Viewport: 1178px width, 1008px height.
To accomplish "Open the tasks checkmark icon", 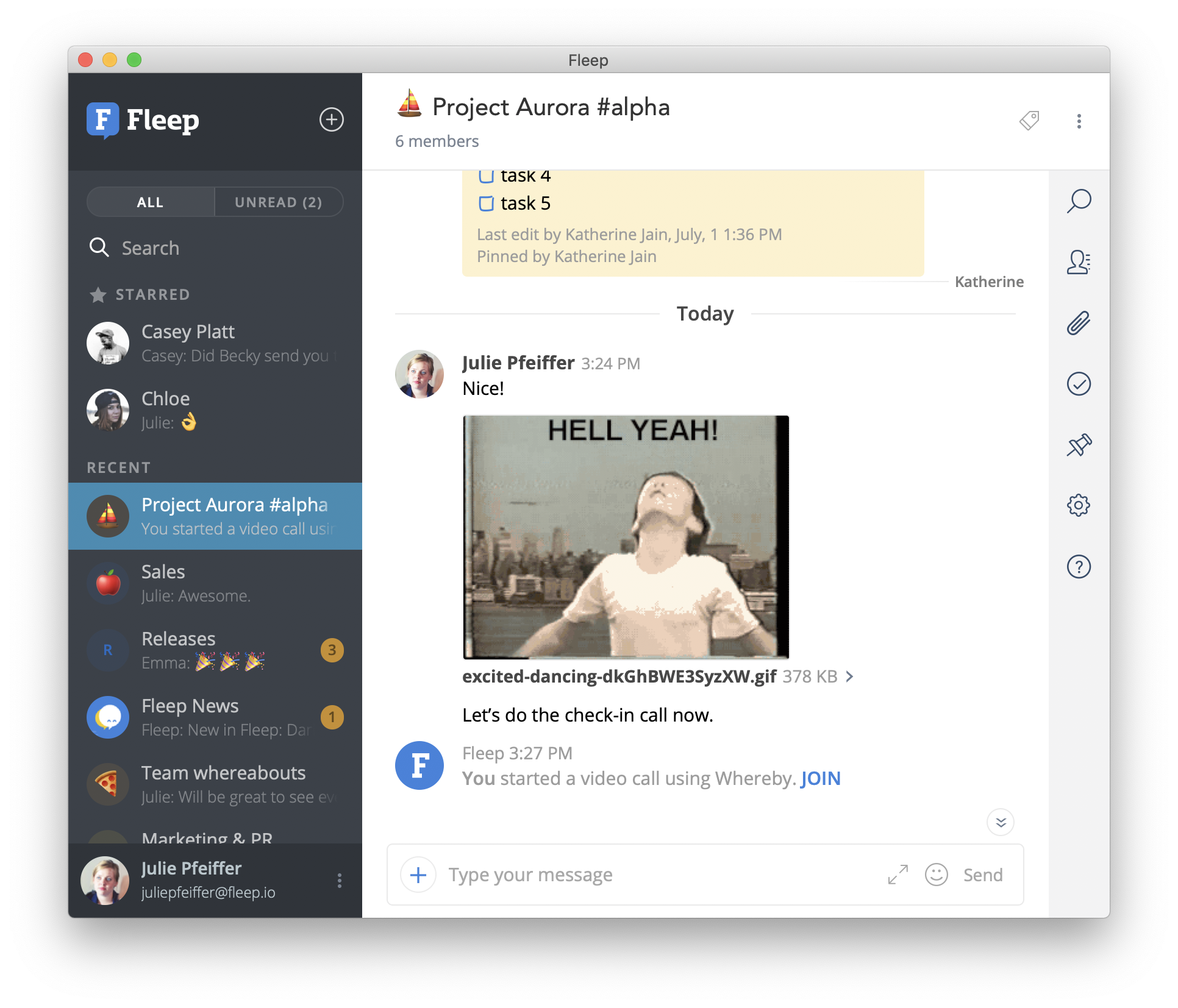I will (x=1079, y=384).
